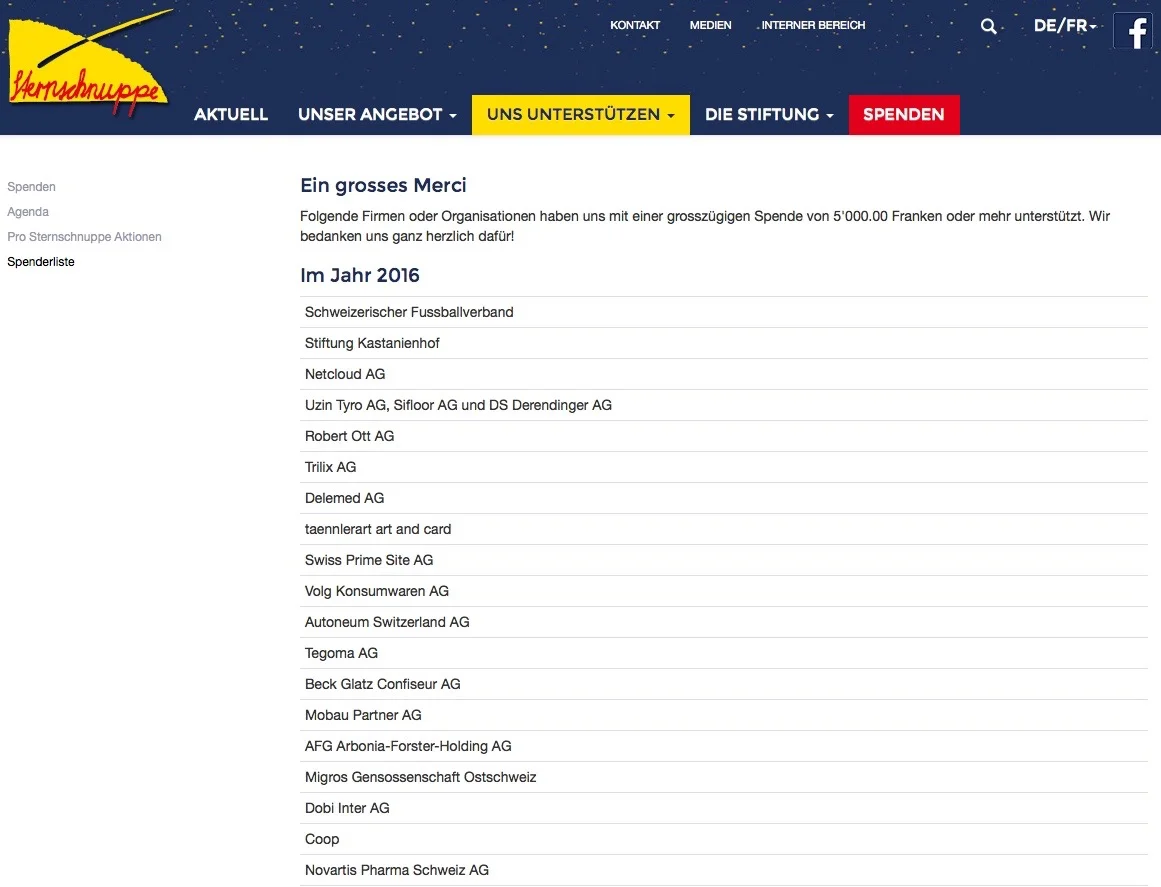
Task: Go to the Aktuell section
Action: (231, 115)
